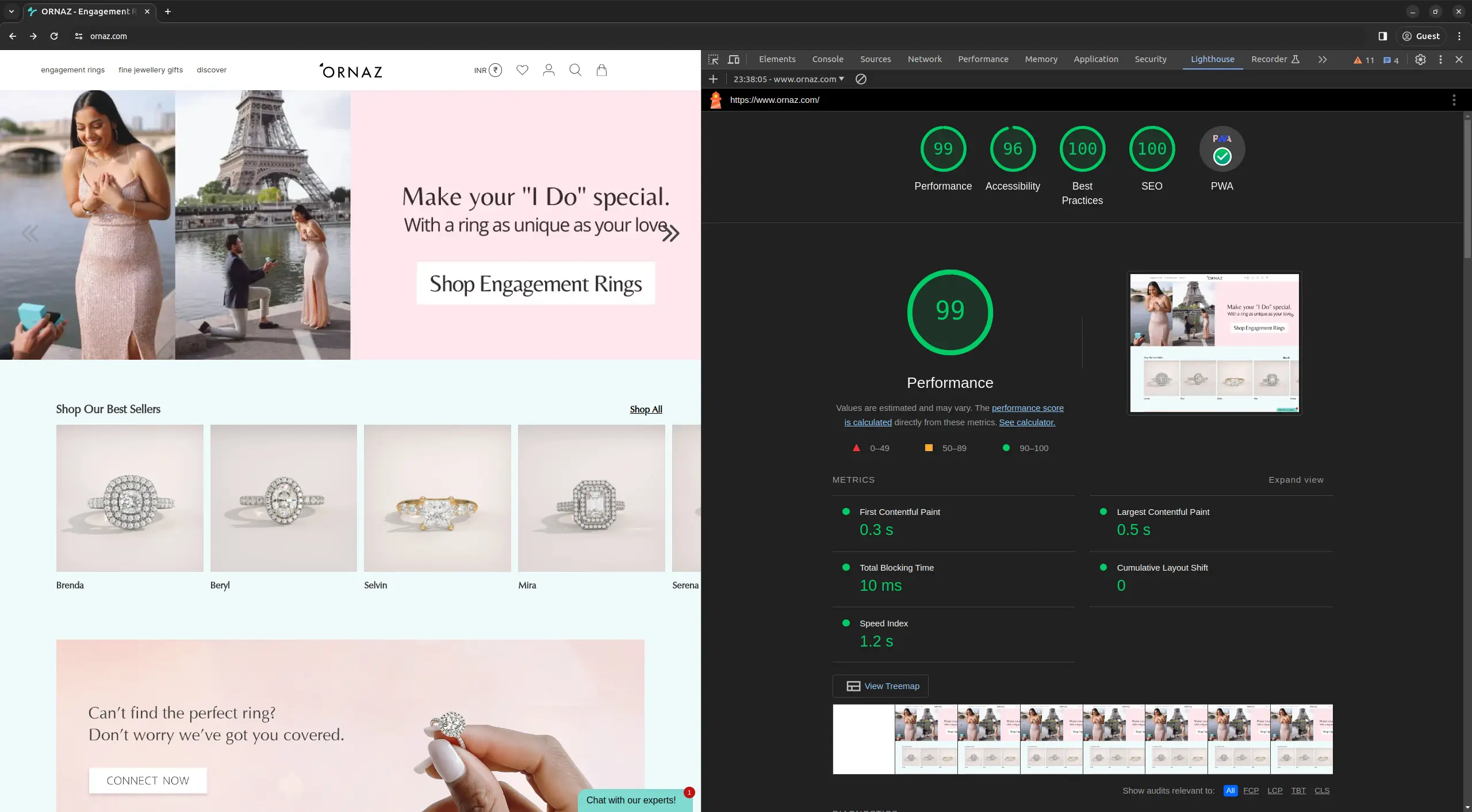Open the 4 messages issue counter
This screenshot has width=1472, height=812.
pos(1391,60)
